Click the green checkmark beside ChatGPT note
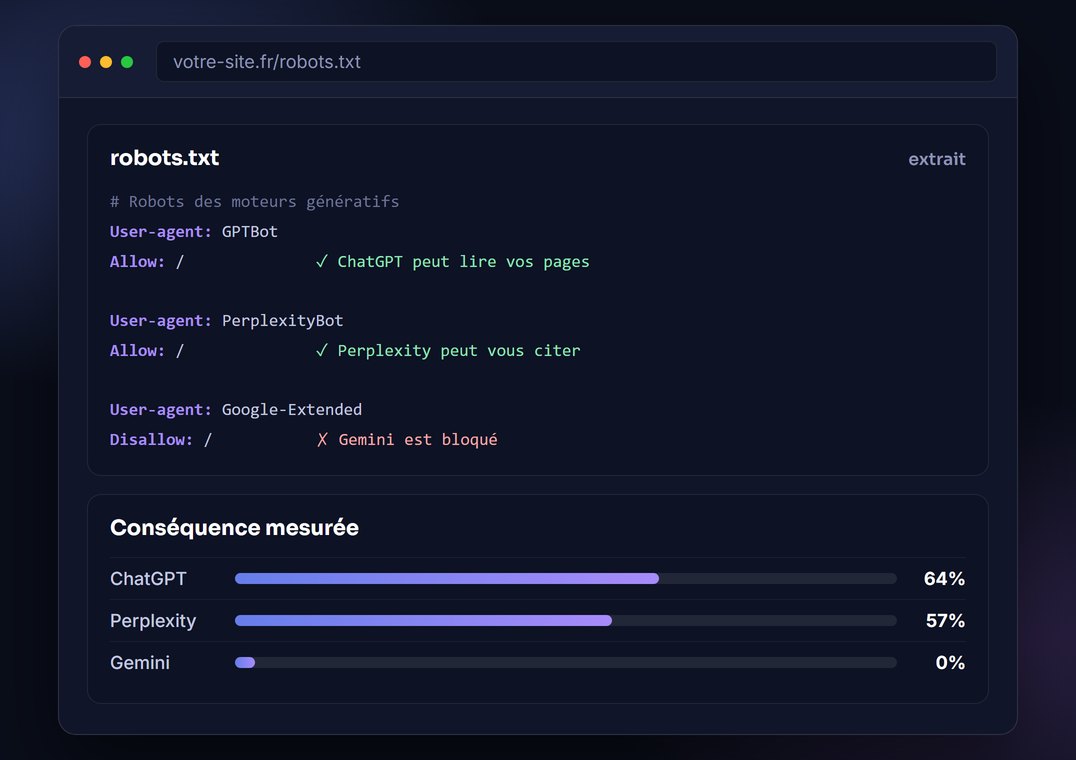Viewport: 1076px width, 760px height. [x=321, y=261]
